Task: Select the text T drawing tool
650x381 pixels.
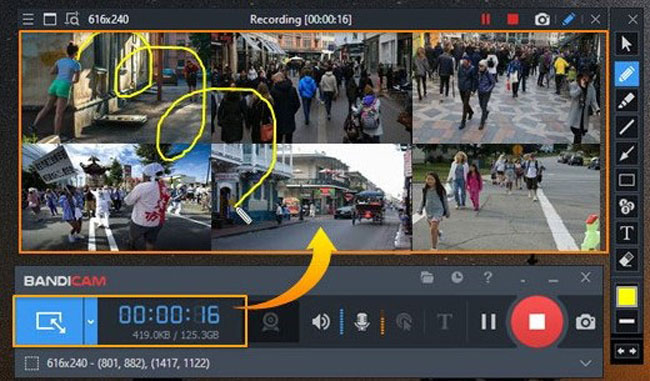Action: [x=626, y=233]
